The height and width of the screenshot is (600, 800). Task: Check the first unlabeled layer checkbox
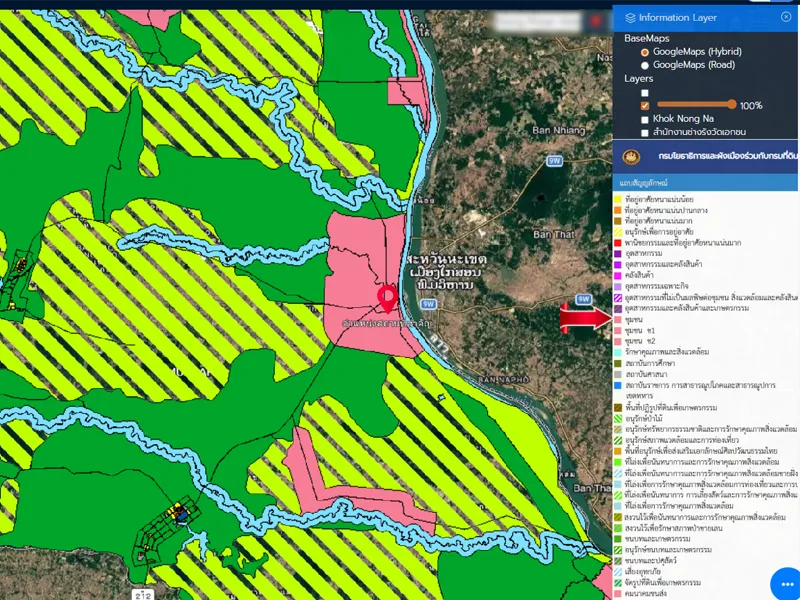click(x=645, y=92)
